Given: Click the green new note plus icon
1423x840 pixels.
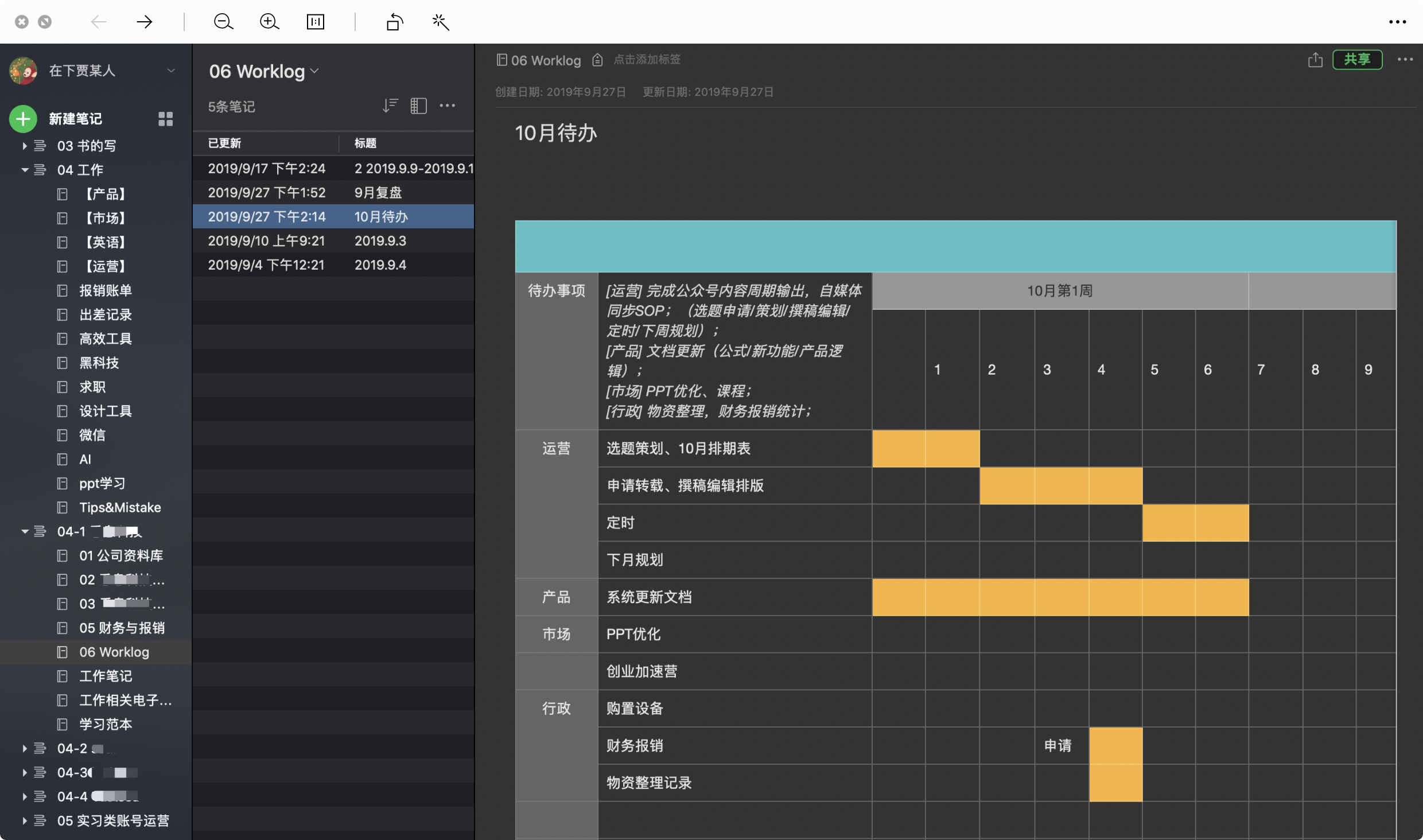Looking at the screenshot, I should click(23, 119).
